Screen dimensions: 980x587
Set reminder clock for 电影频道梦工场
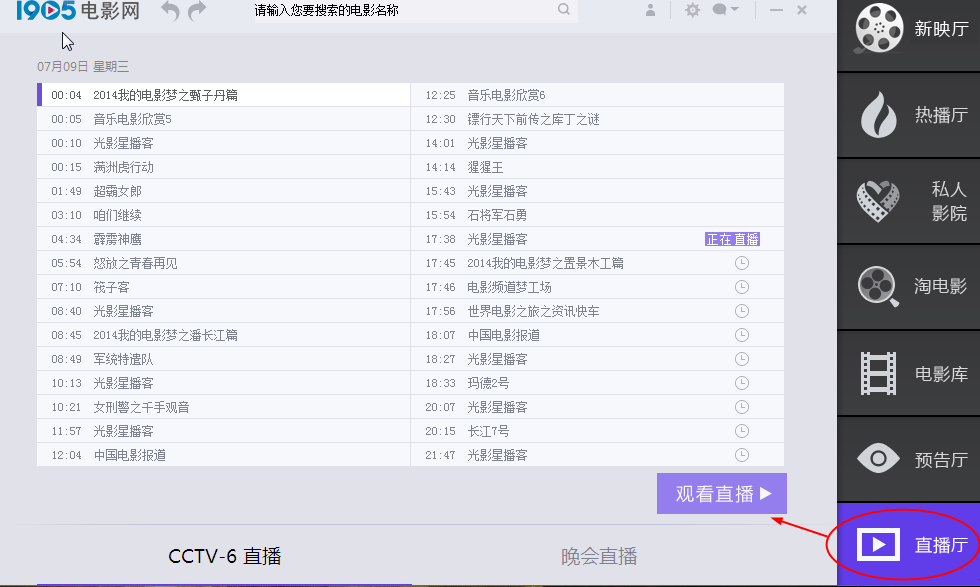tap(742, 287)
